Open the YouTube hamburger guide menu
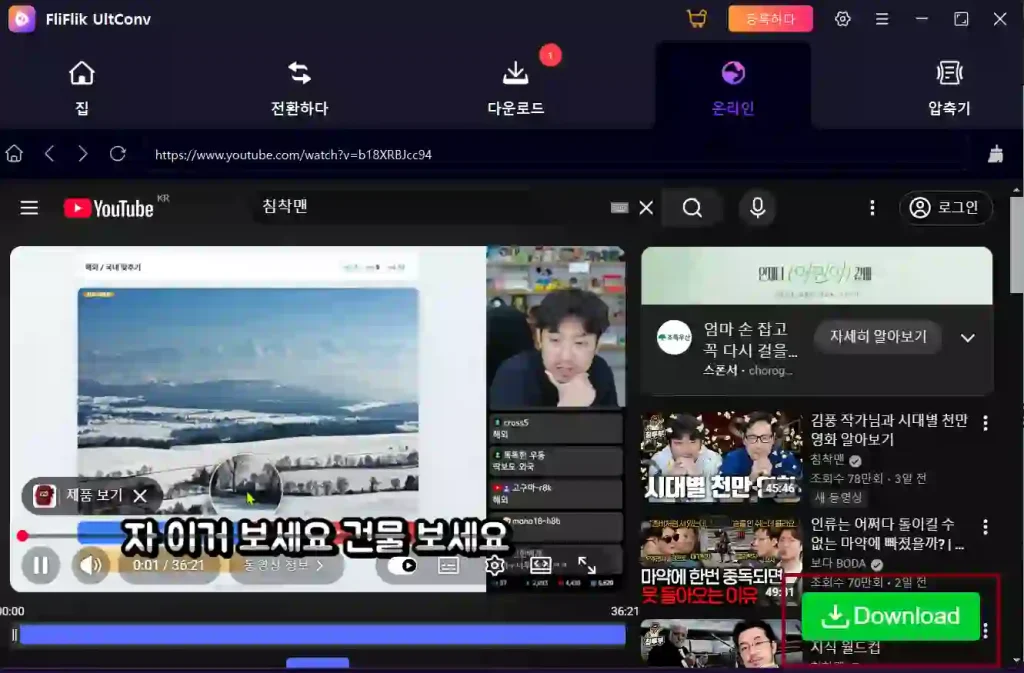 29,208
